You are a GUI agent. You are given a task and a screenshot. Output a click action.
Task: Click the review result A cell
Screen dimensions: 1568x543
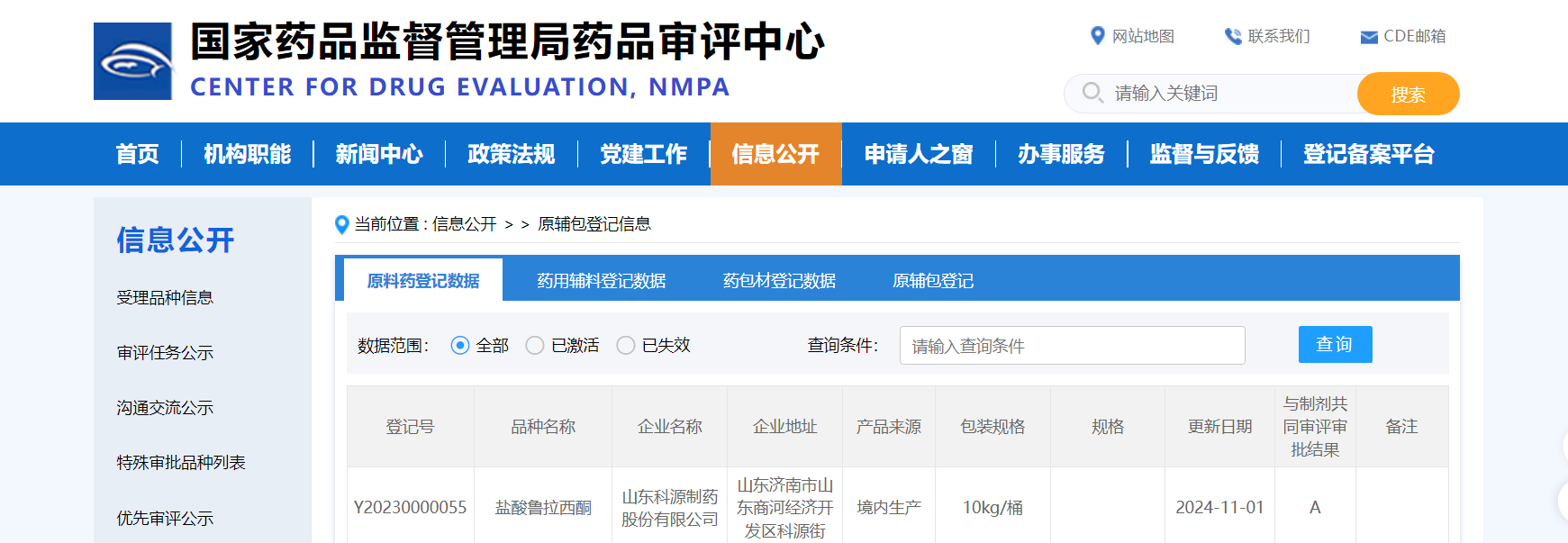[1315, 507]
